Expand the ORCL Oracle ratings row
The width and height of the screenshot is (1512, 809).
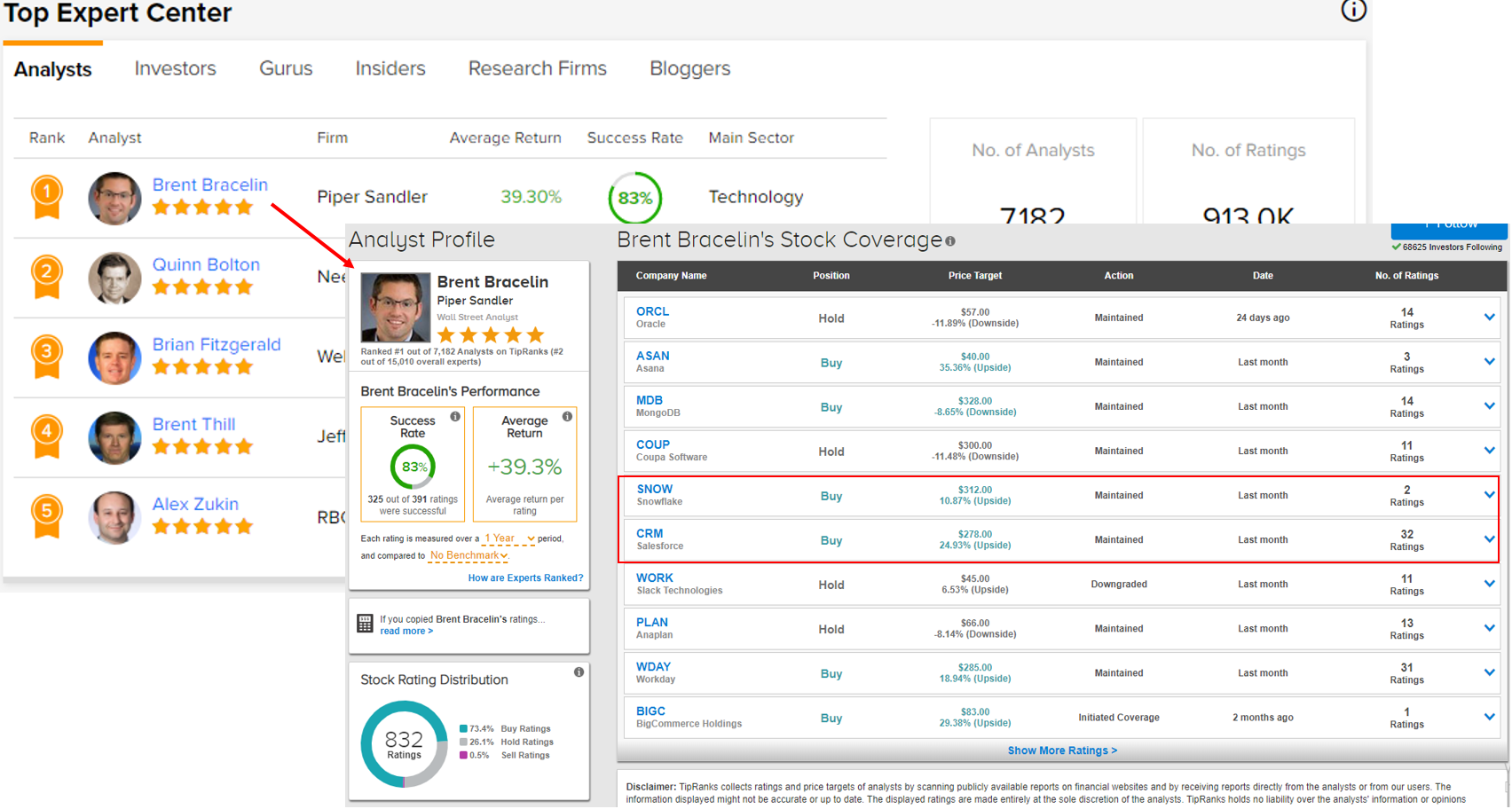click(1490, 317)
